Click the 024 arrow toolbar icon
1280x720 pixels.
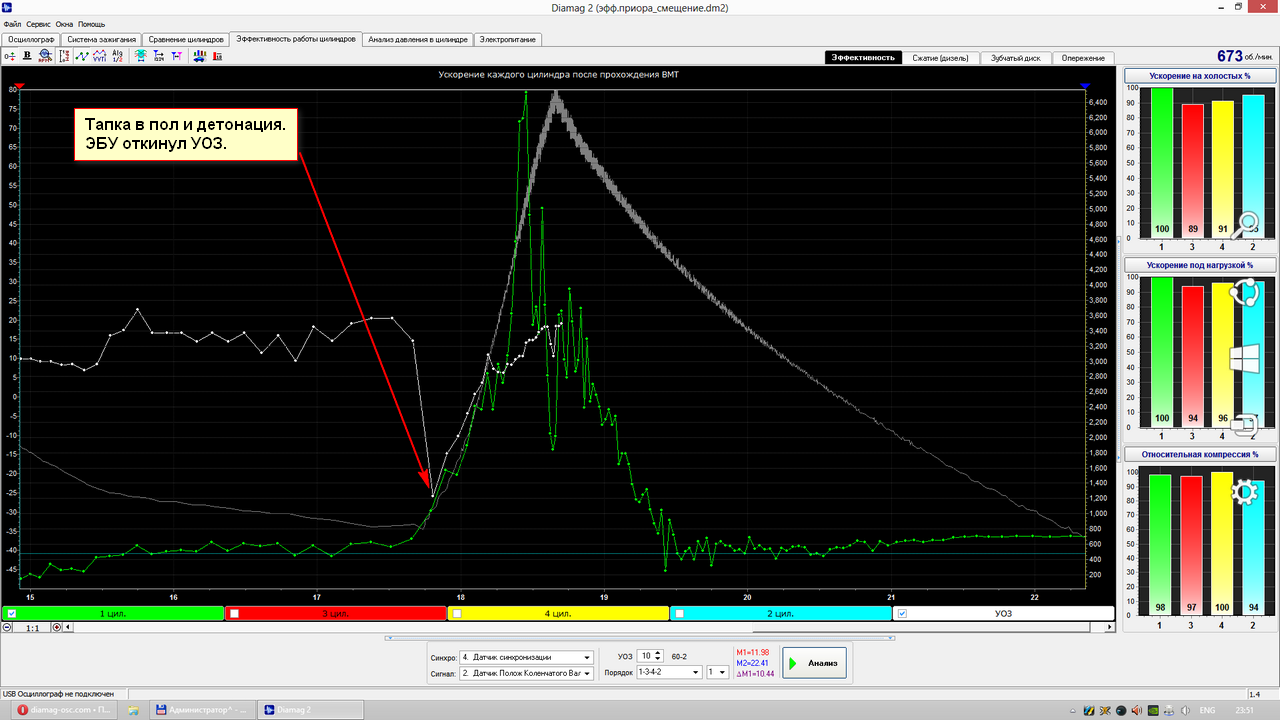159,56
